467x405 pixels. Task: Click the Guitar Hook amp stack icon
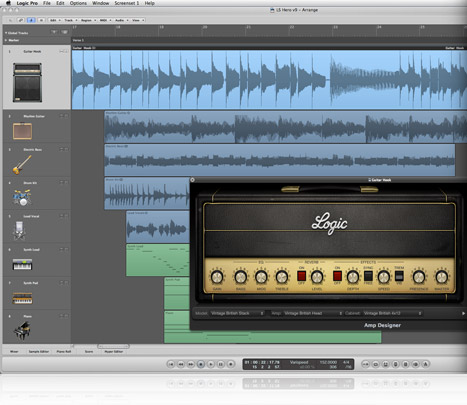pos(27,83)
